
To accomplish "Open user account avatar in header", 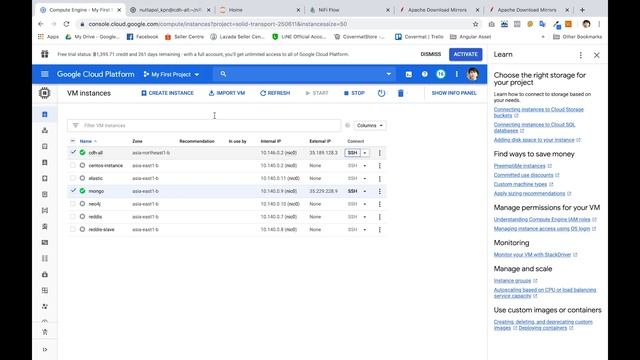I will [x=473, y=74].
